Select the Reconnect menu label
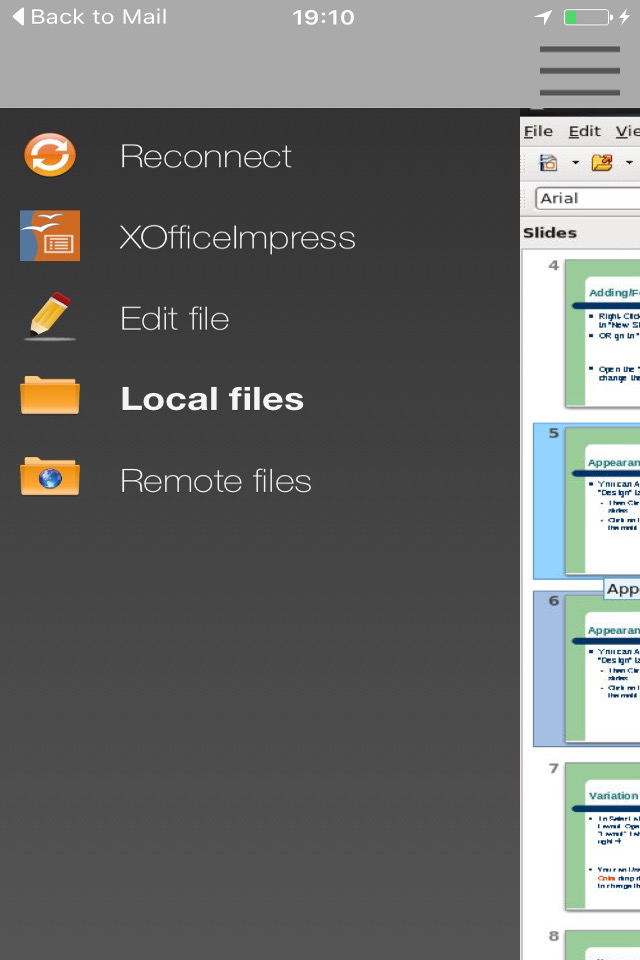Image resolution: width=640 pixels, height=960 pixels. pyautogui.click(x=206, y=157)
